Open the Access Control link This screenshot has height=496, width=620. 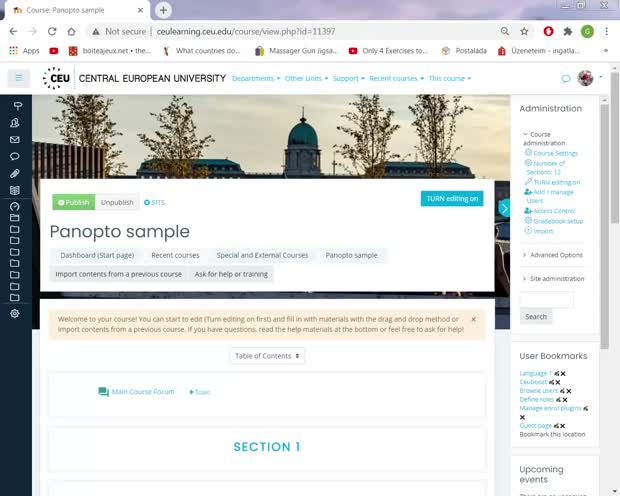(554, 211)
